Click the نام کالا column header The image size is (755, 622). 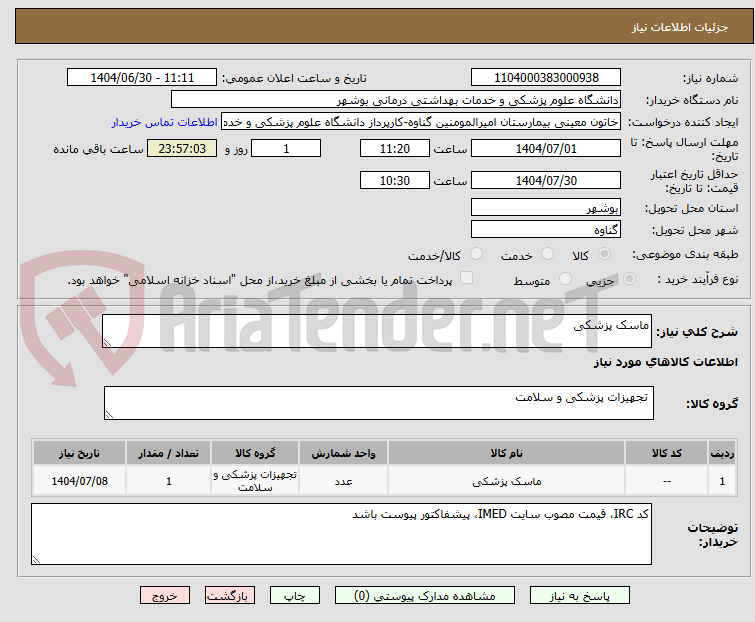point(507,453)
